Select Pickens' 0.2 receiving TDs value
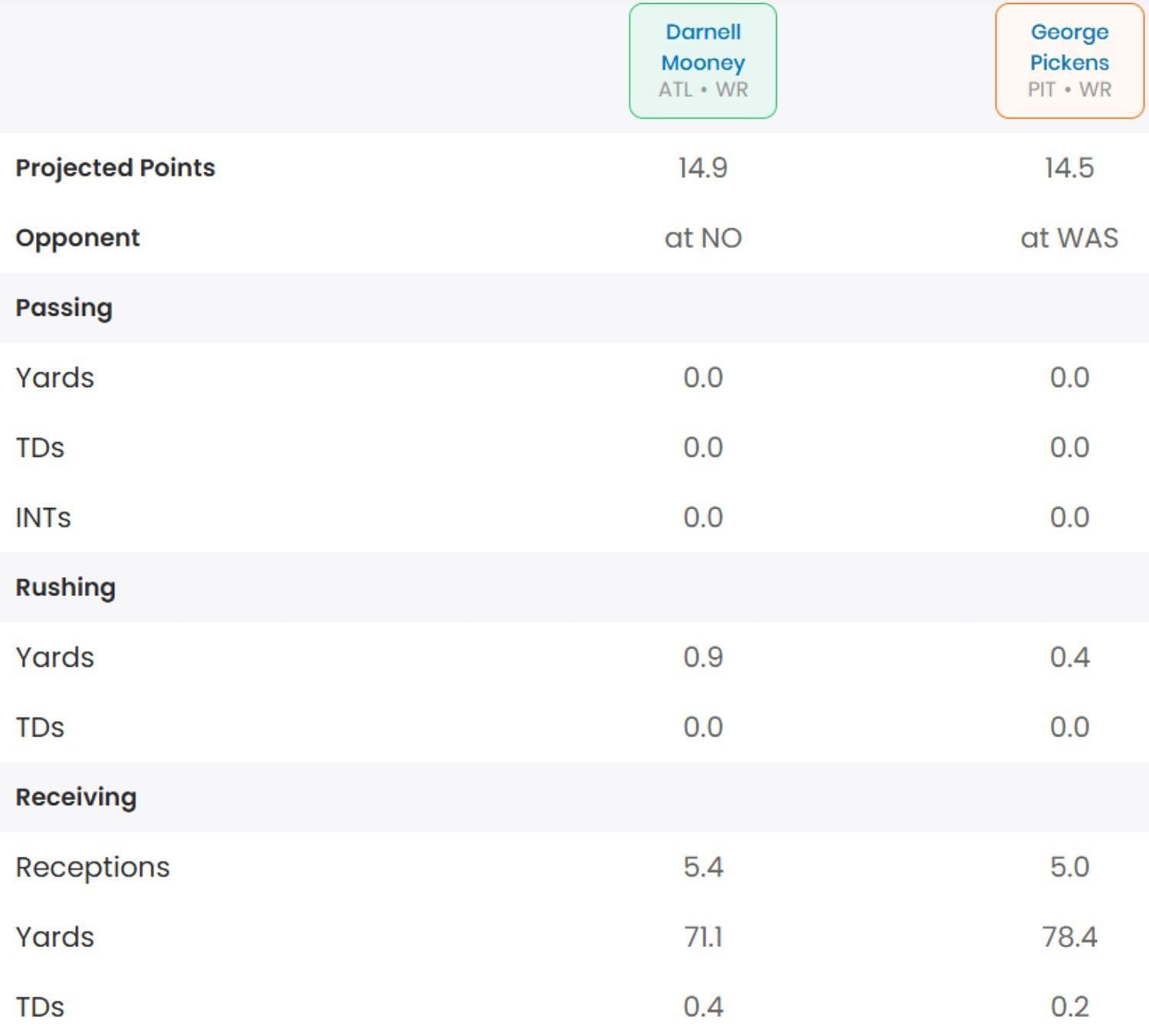The width and height of the screenshot is (1149, 1036). 1069,1006
